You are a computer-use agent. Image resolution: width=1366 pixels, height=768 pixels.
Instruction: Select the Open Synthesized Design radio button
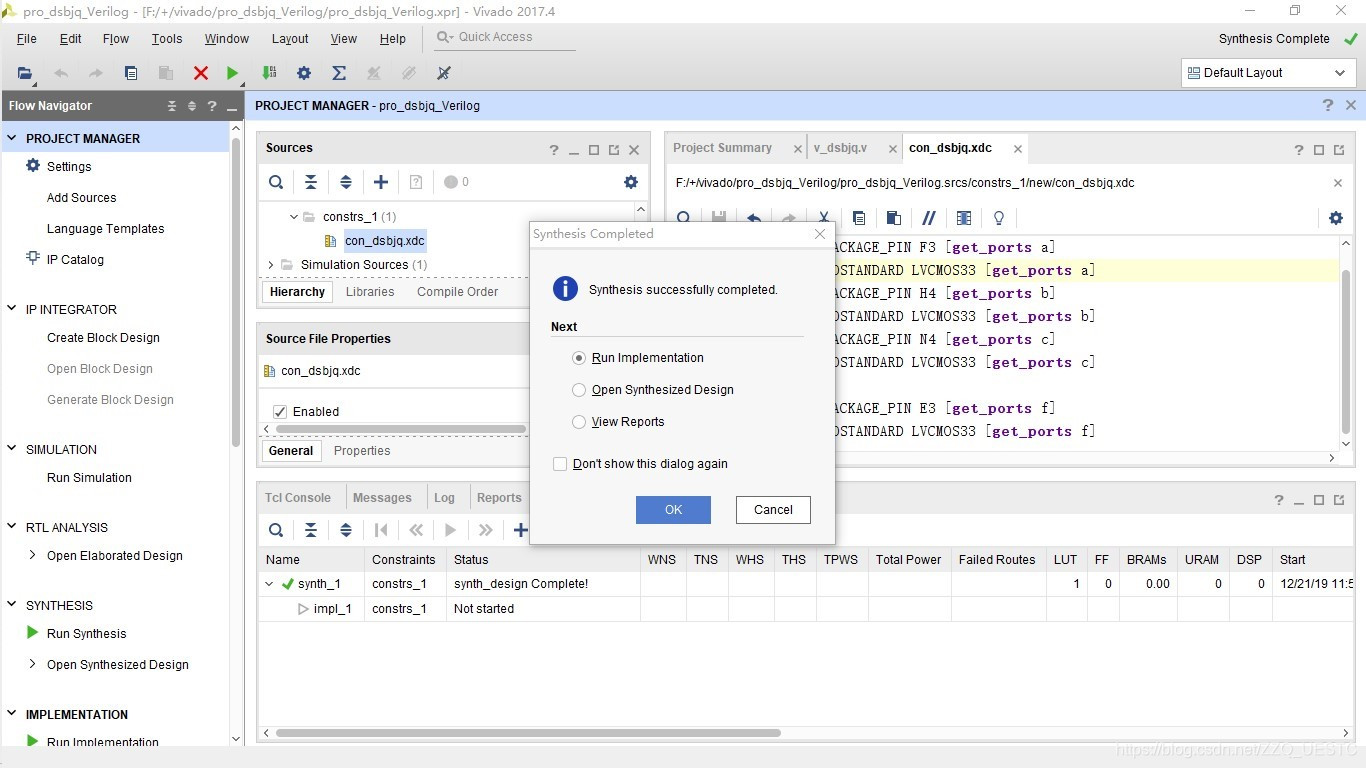coord(579,390)
